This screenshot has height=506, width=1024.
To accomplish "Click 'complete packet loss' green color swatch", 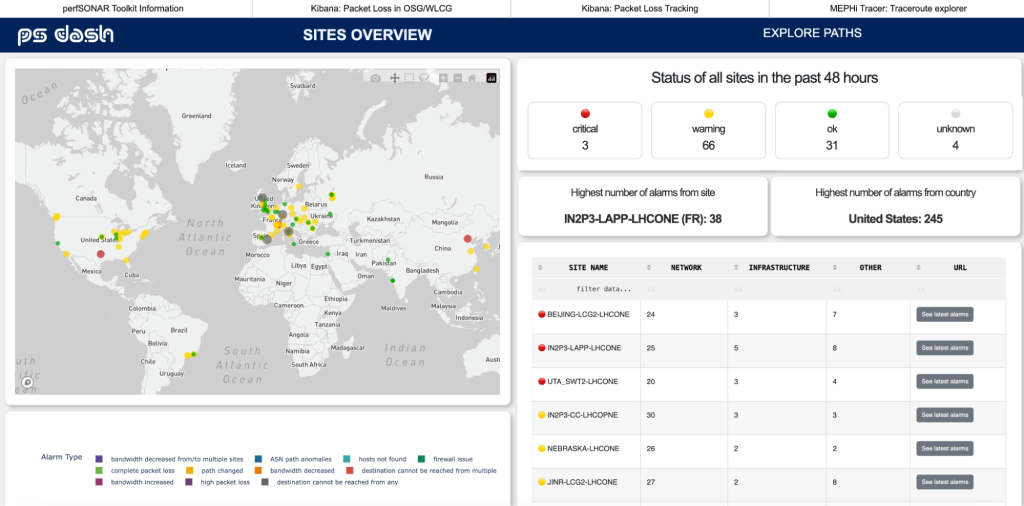I will click(x=99, y=470).
